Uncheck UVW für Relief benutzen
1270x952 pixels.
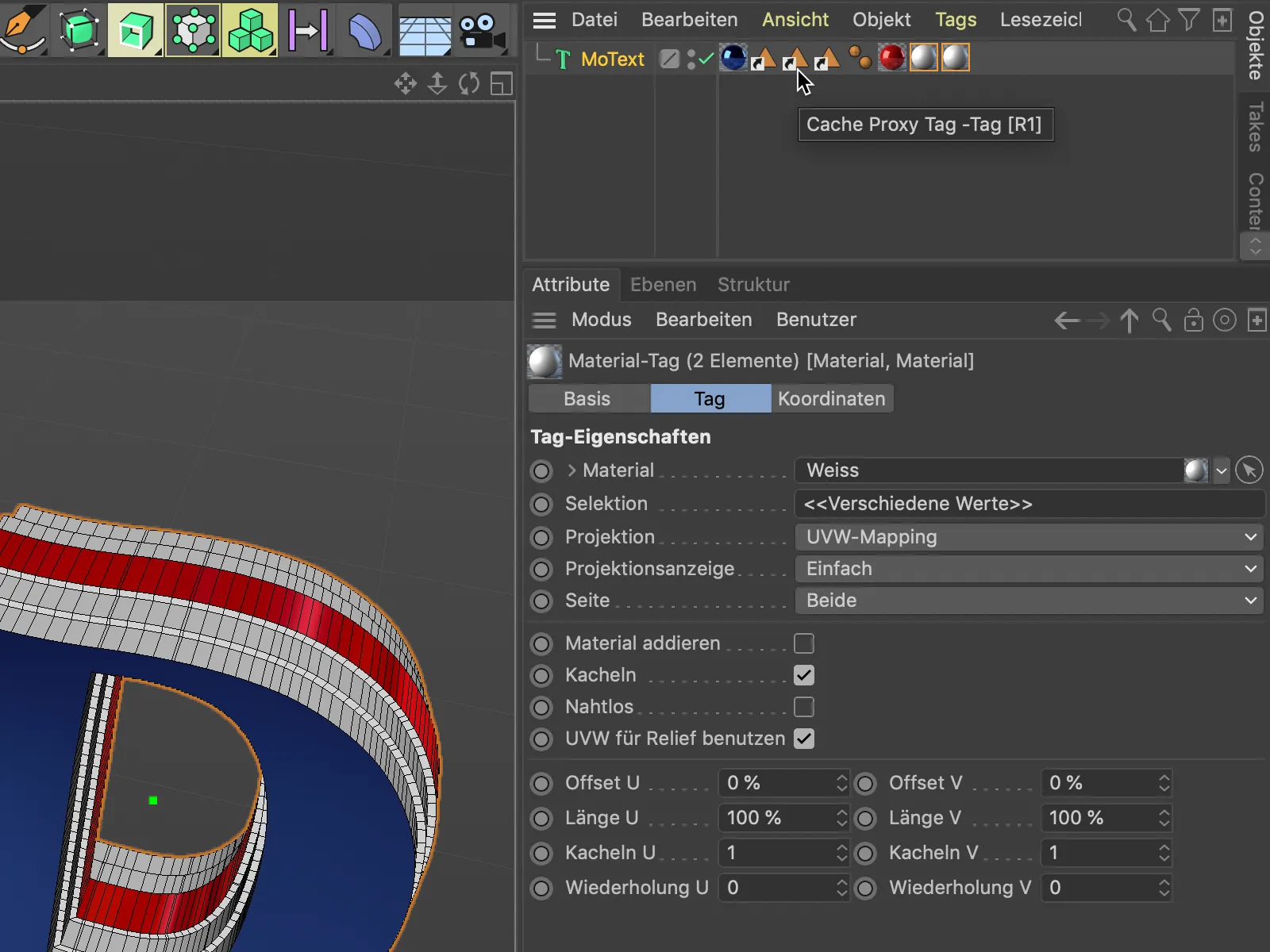pyautogui.click(x=804, y=739)
